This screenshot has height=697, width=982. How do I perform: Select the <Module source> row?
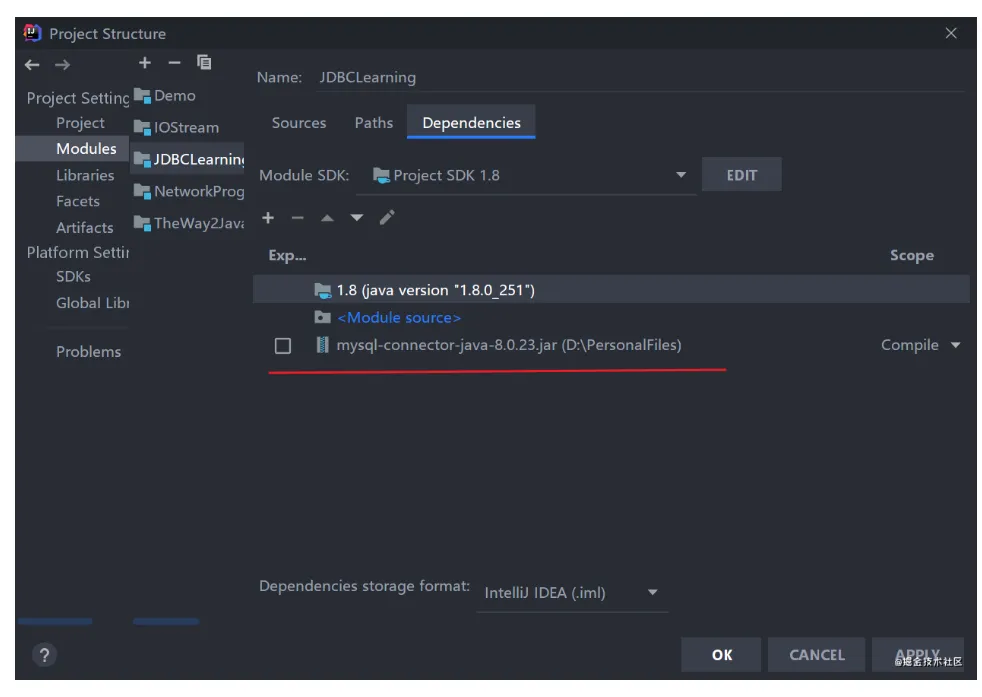click(x=611, y=318)
